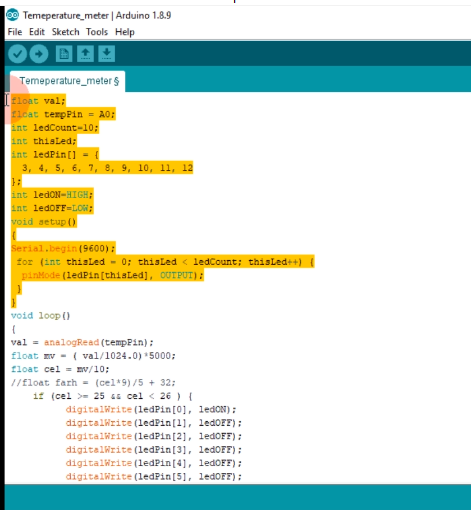
Task: Click the 'void loop()' line
Action: 41,316
